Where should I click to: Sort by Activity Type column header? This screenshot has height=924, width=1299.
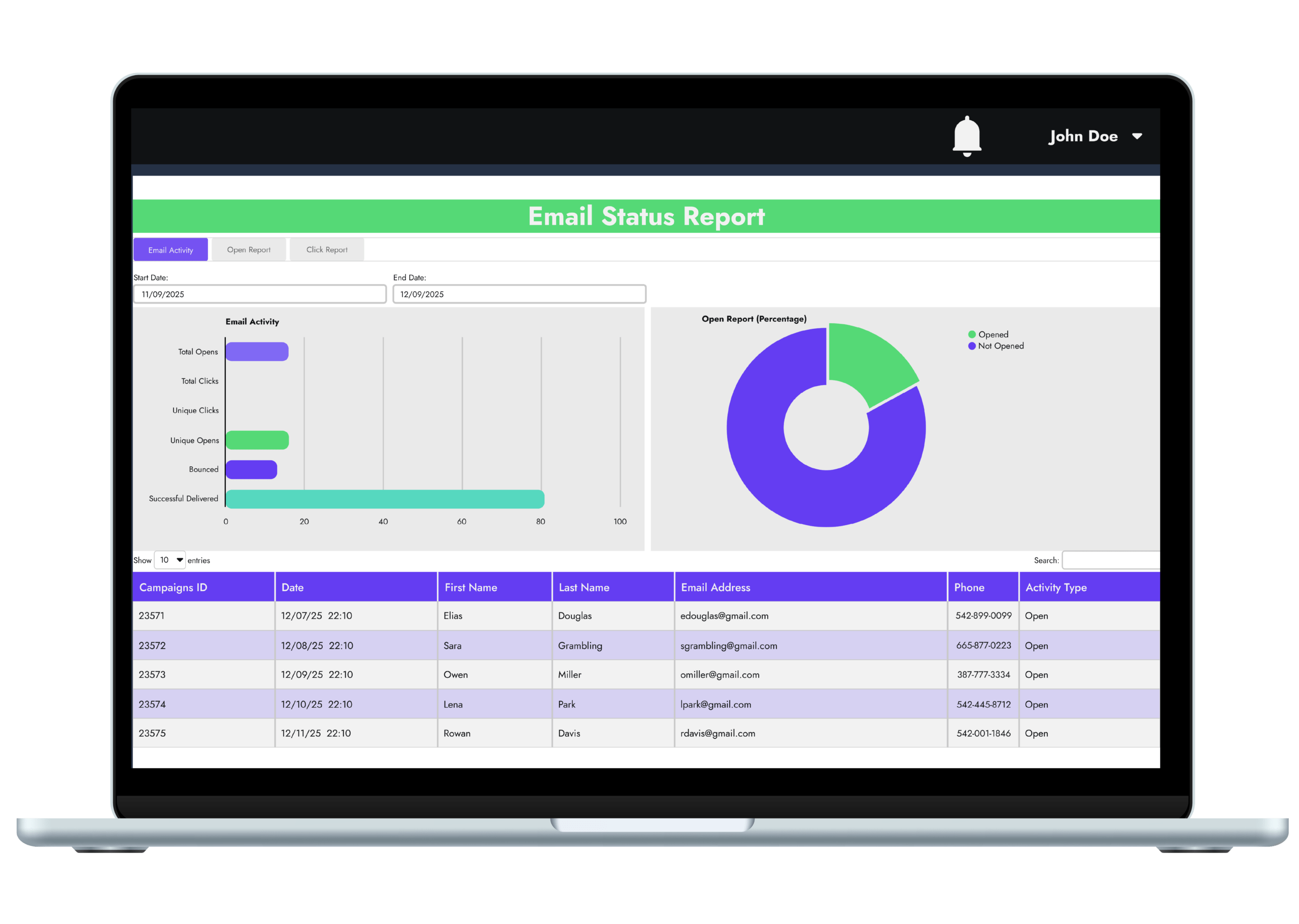click(1055, 587)
